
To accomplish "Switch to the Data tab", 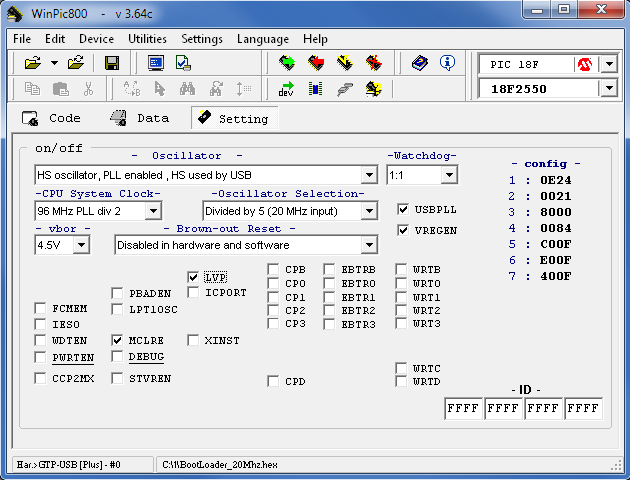I will pos(139,118).
